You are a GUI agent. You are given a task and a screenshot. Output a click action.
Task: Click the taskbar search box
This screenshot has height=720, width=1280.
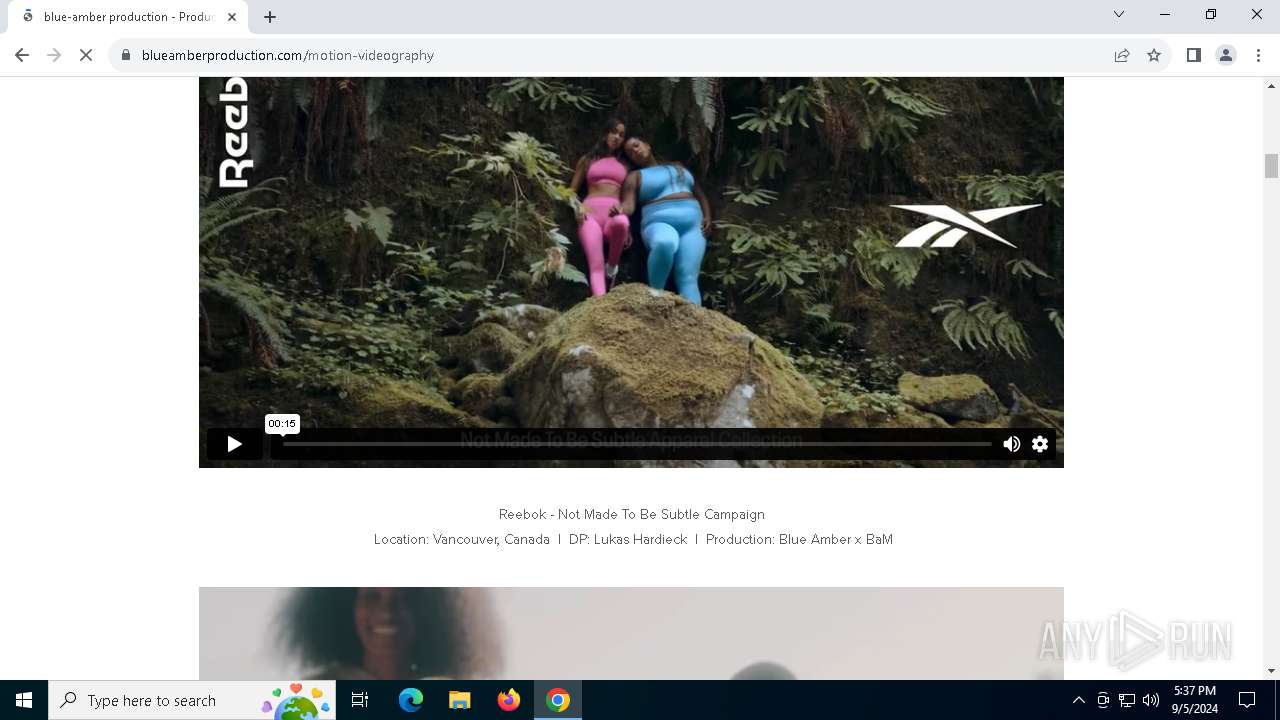click(192, 700)
